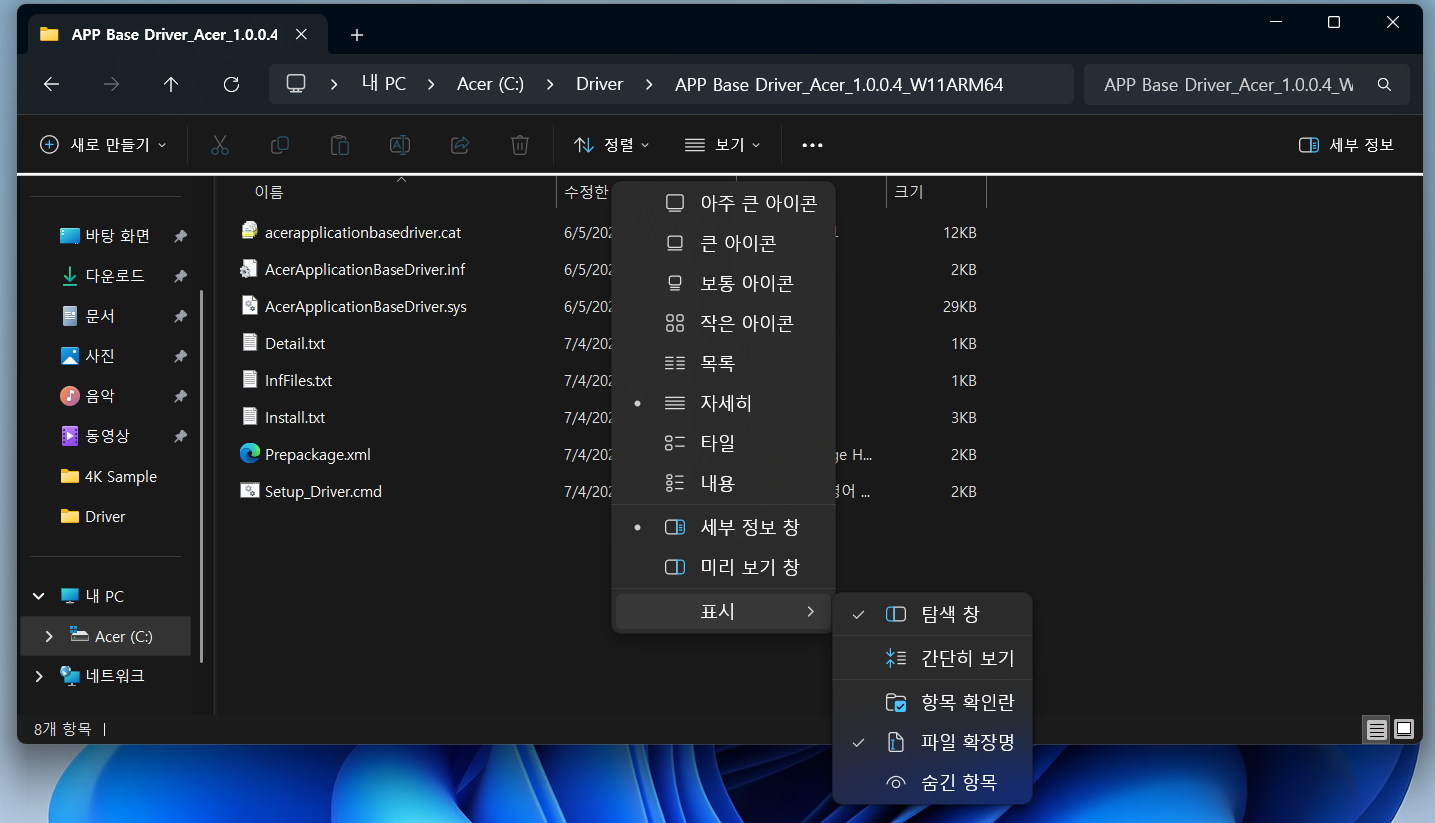
Task: Click the navigation pane scrollbar
Action: click(202, 475)
